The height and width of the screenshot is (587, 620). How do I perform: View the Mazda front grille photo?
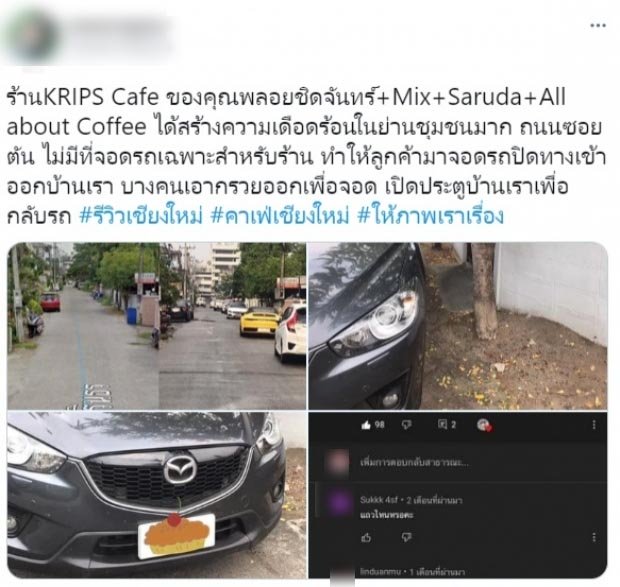tap(157, 495)
